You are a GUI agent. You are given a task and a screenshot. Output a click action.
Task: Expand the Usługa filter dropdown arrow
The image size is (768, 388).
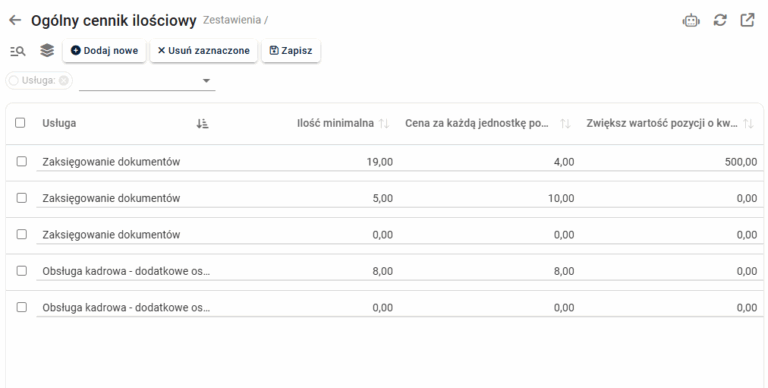coord(206,81)
